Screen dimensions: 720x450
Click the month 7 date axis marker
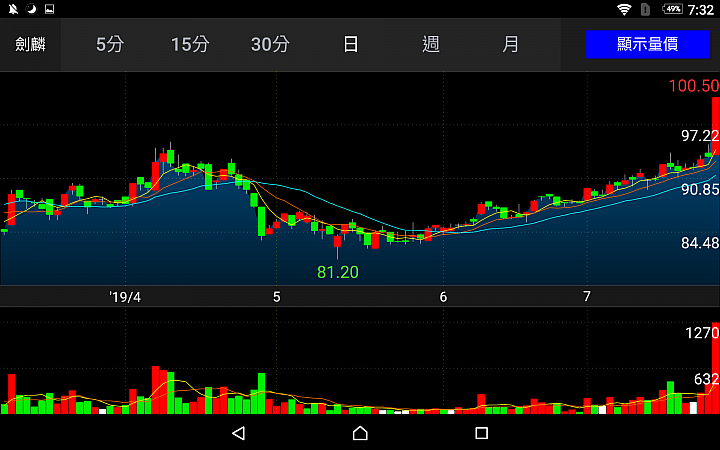click(586, 297)
